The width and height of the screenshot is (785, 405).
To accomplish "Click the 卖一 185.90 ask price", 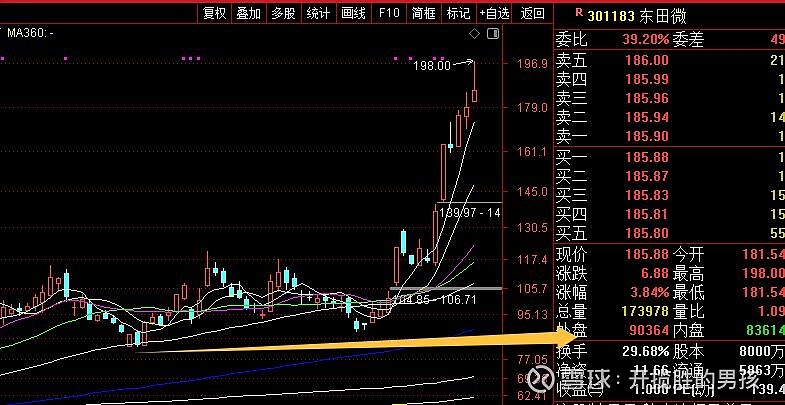I will 647,136.
